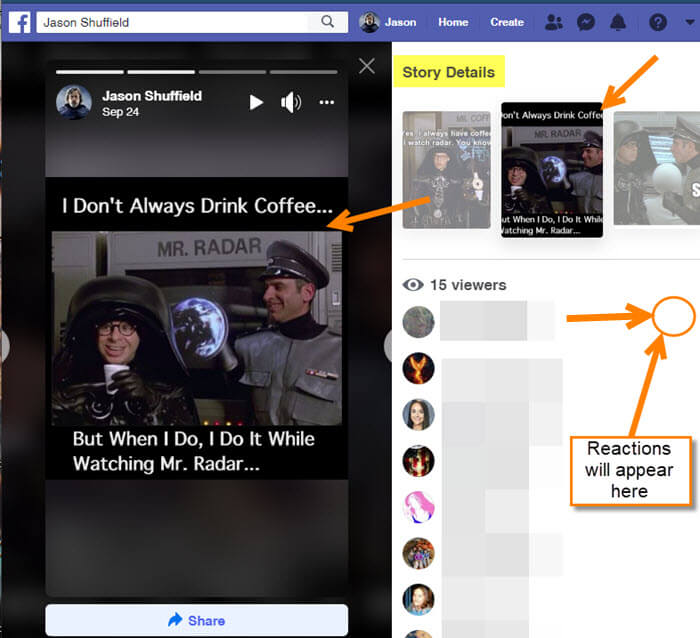Click the 15 viewers eye icon
Viewport: 700px width, 638px height.
[413, 285]
